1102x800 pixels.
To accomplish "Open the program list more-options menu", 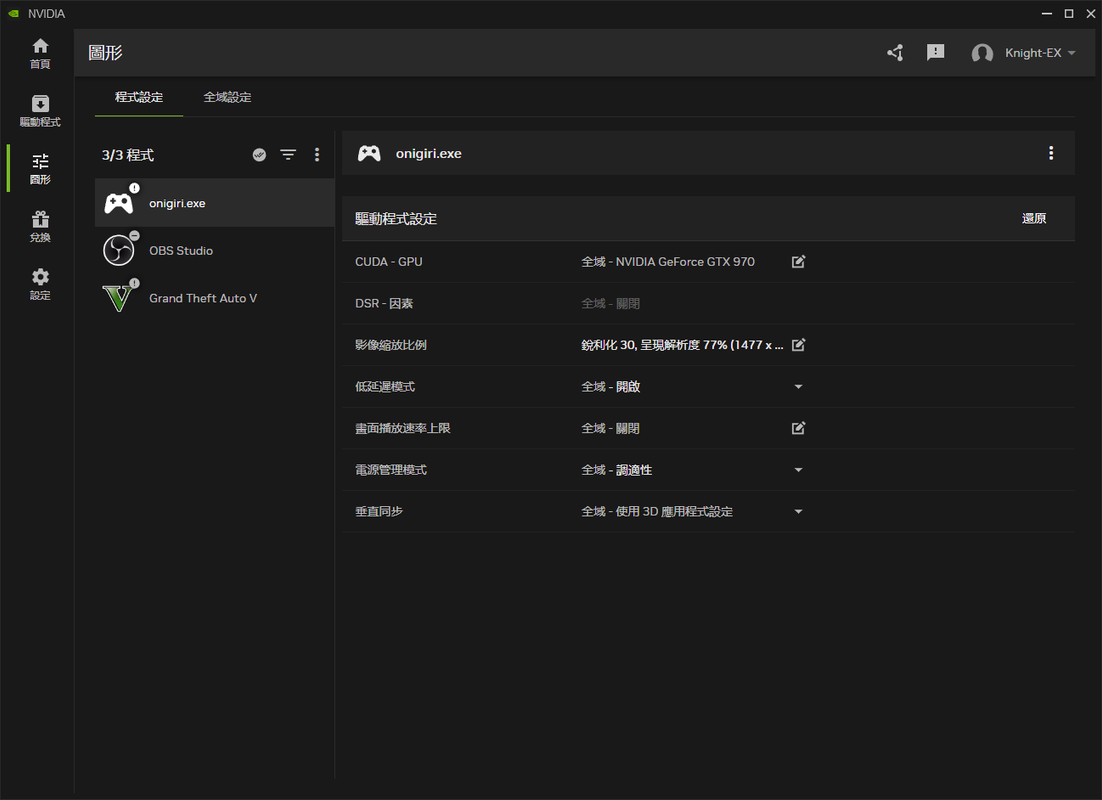I will tap(317, 155).
